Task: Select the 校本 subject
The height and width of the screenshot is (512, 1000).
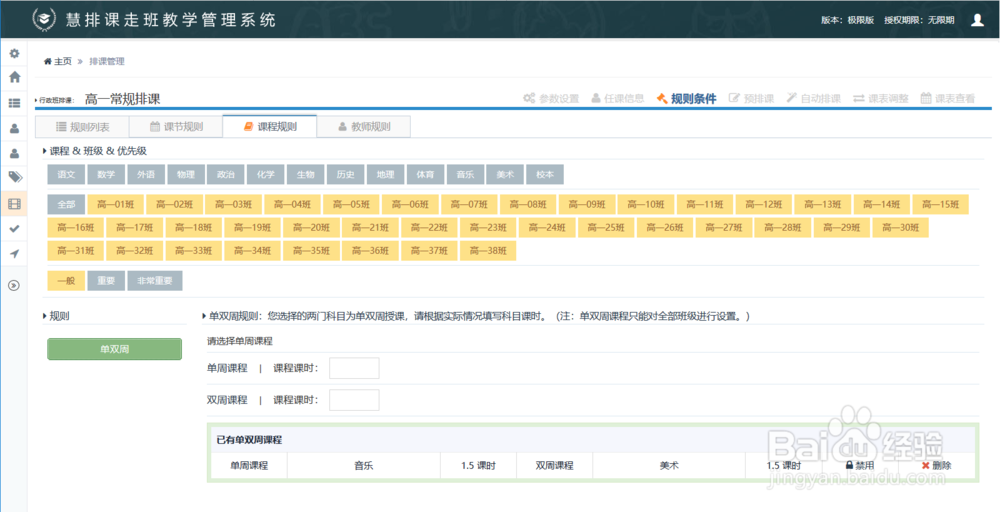Action: pos(545,174)
